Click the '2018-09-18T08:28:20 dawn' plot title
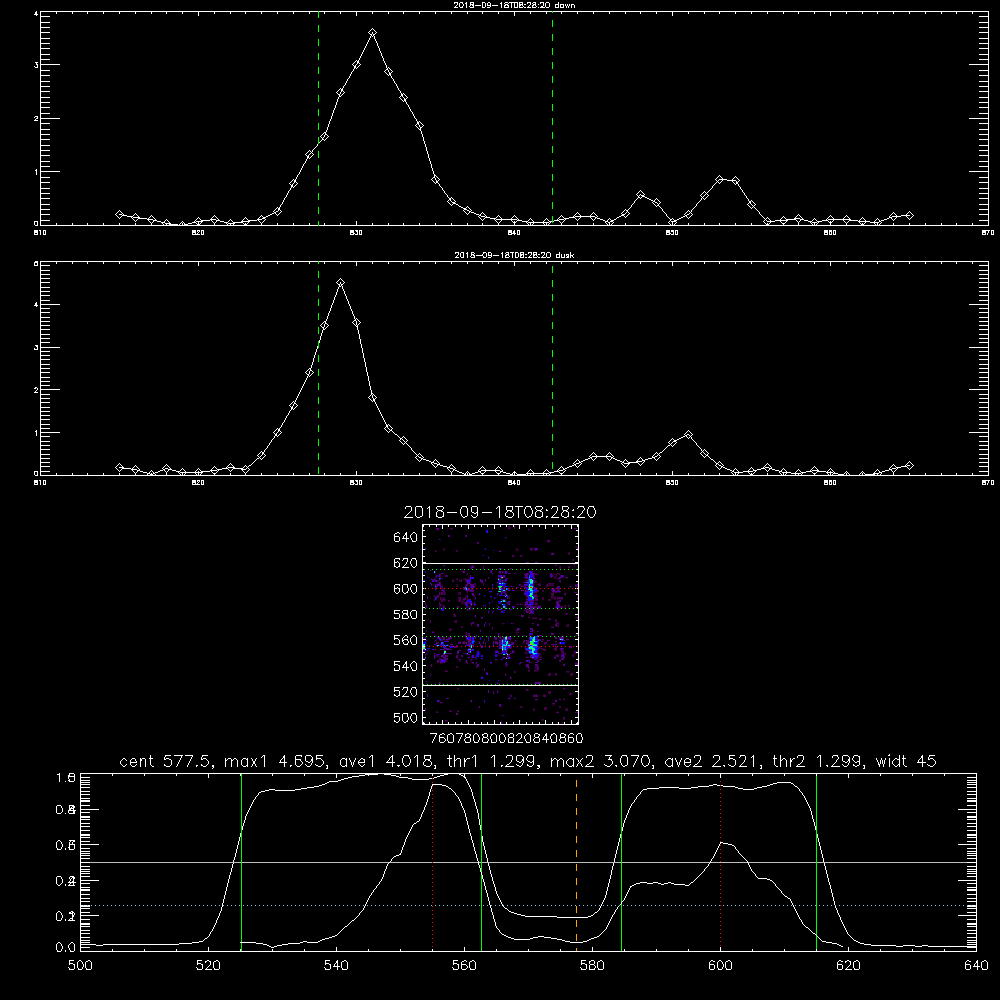The image size is (1000, 1000). [514, 5]
